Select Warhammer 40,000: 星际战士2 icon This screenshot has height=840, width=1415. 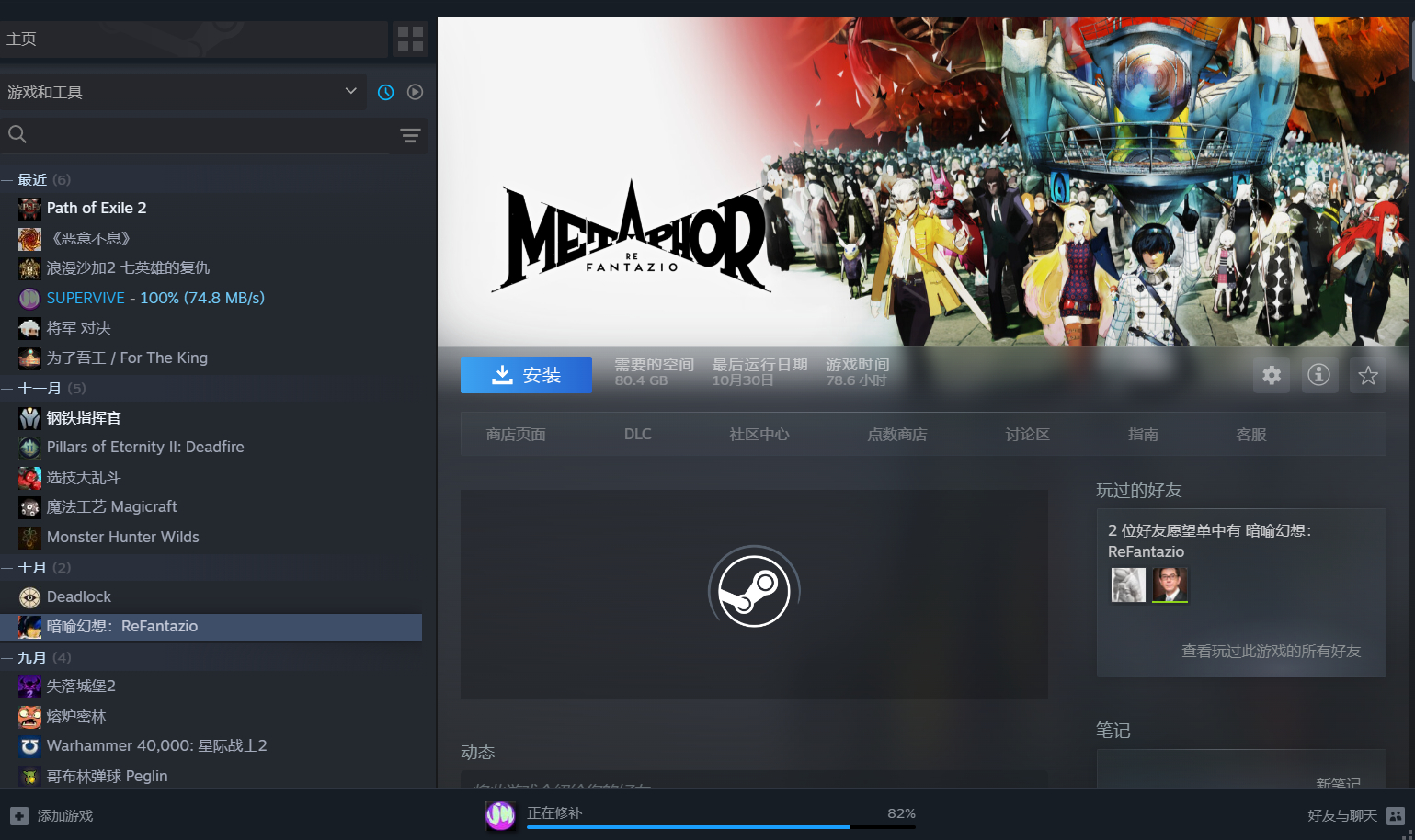coord(30,746)
